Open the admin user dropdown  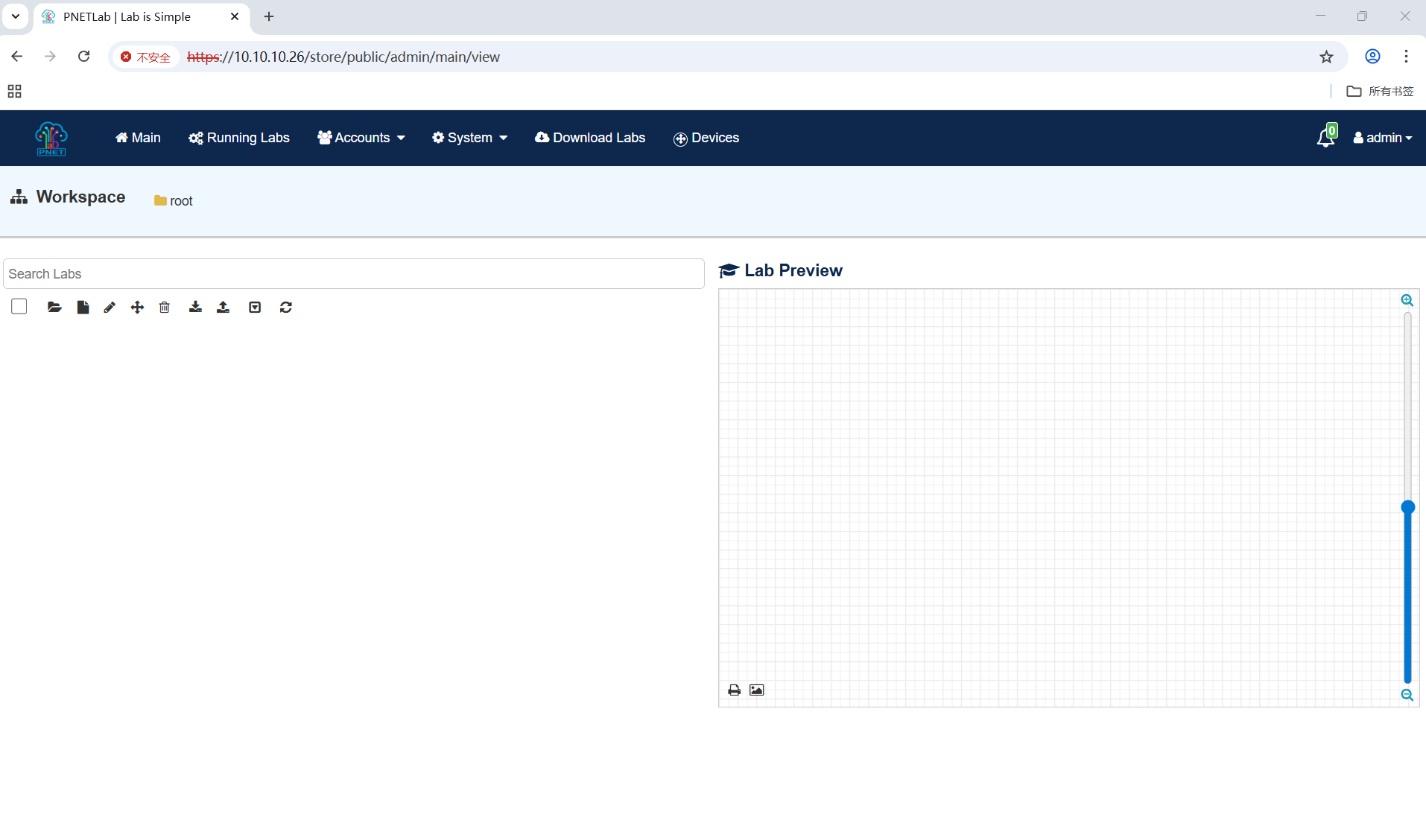[x=1383, y=138]
